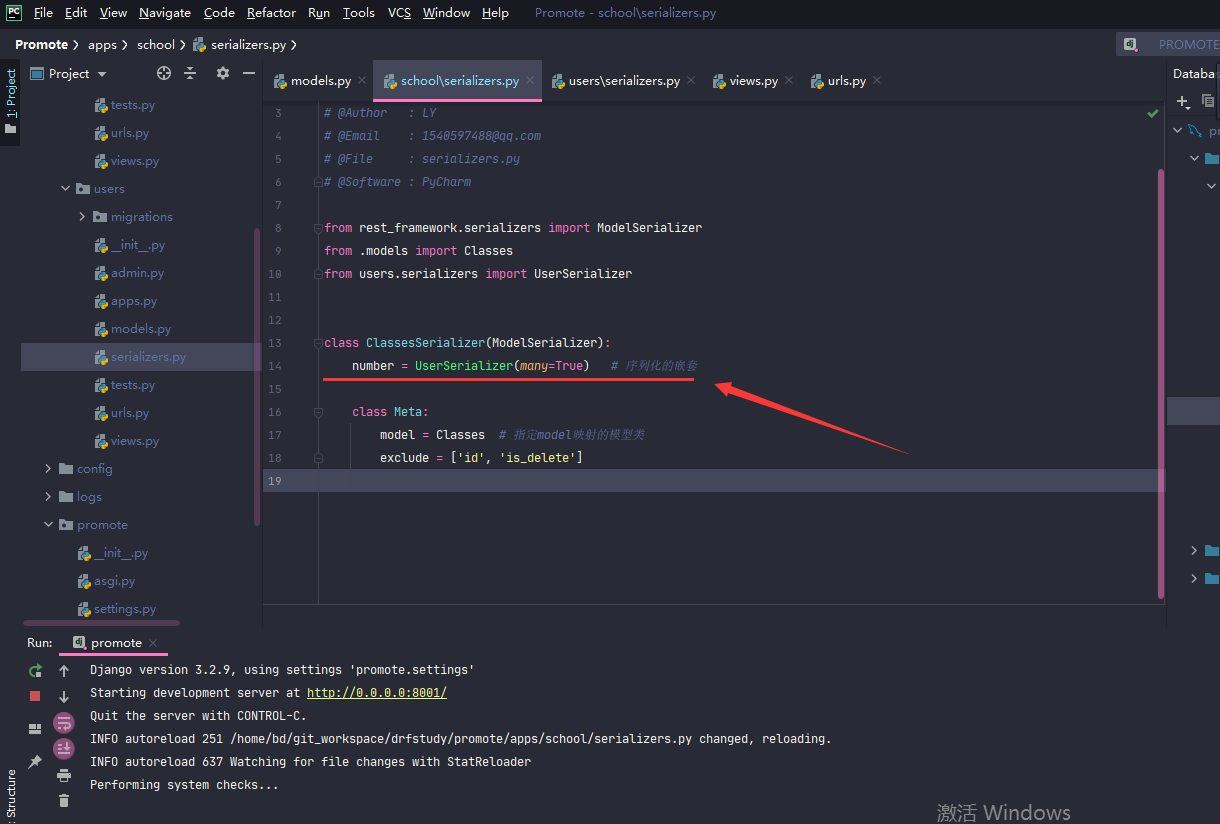Open the Code menu

pyautogui.click(x=219, y=13)
